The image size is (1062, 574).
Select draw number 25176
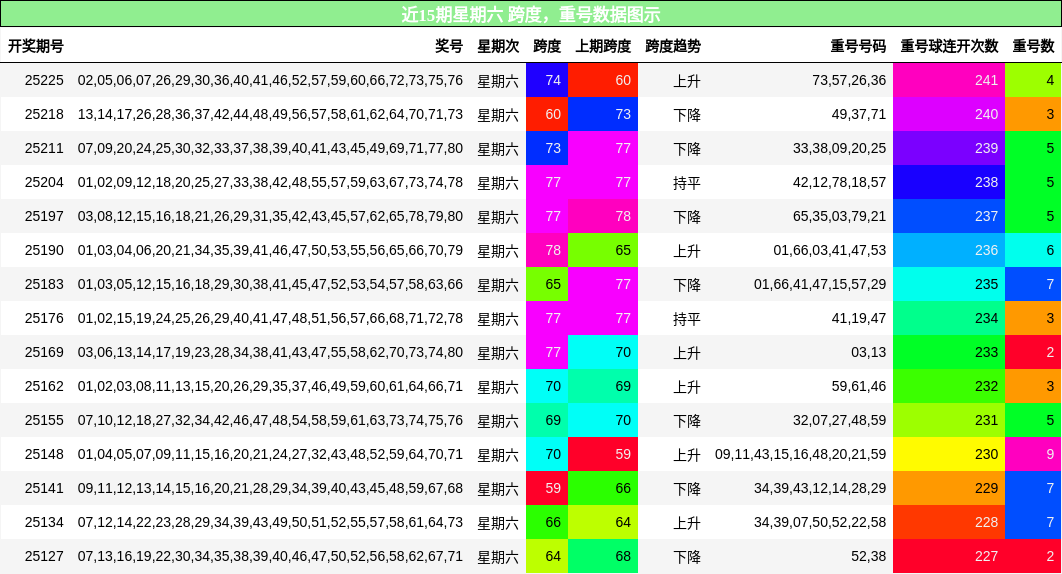tap(44, 319)
